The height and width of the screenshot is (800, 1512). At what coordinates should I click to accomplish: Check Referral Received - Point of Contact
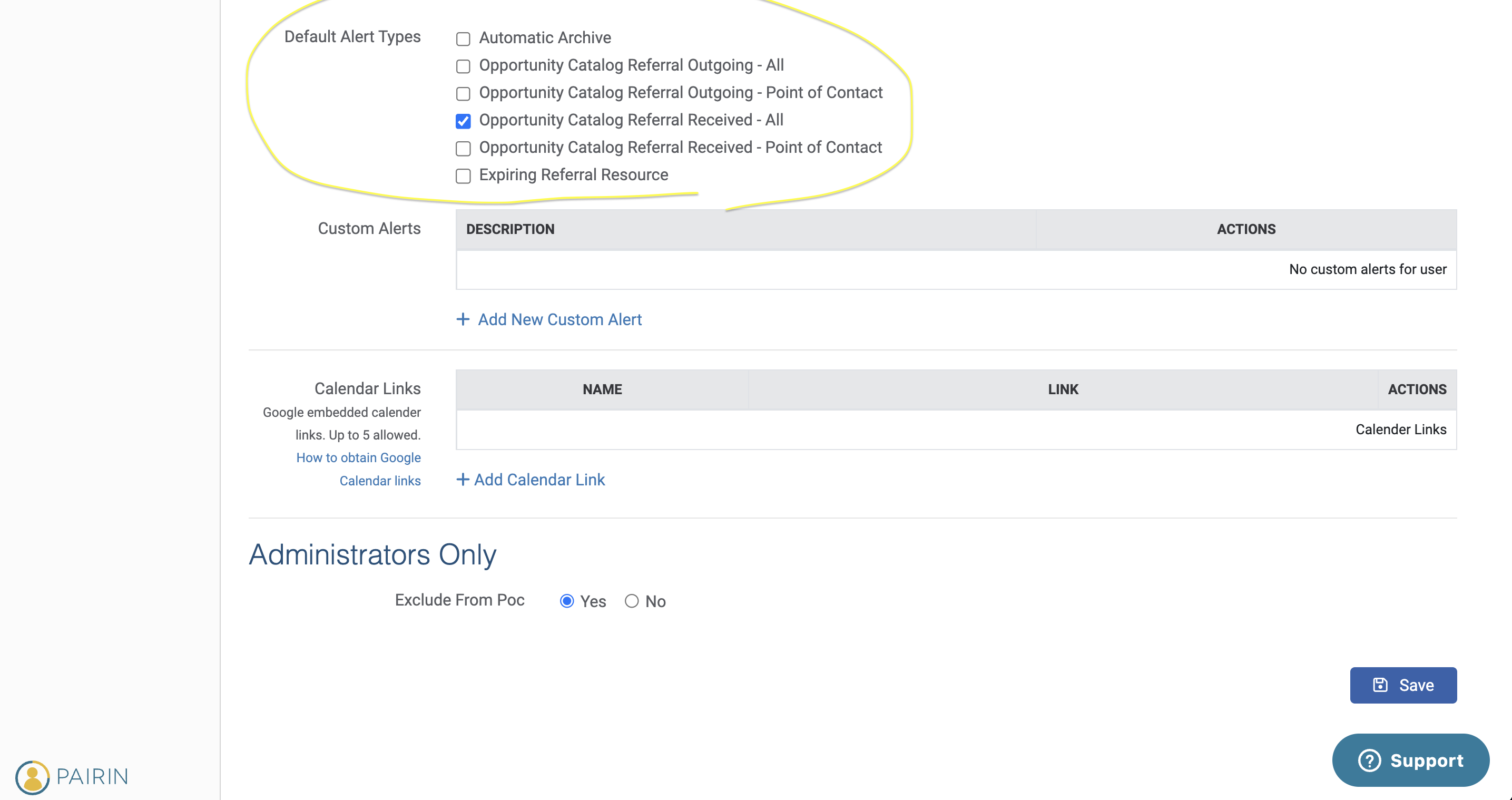463,149
